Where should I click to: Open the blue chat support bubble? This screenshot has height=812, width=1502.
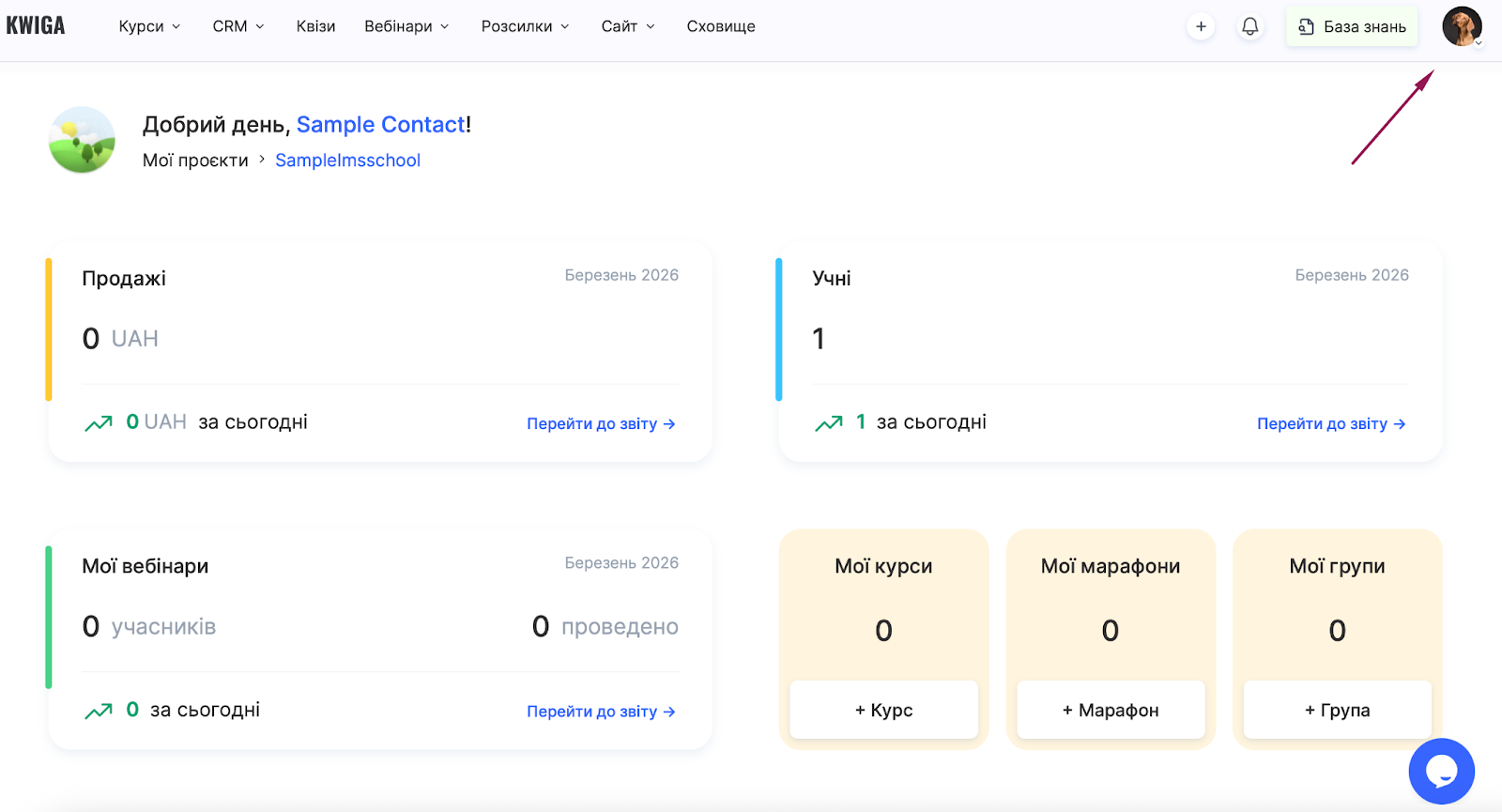(1441, 771)
